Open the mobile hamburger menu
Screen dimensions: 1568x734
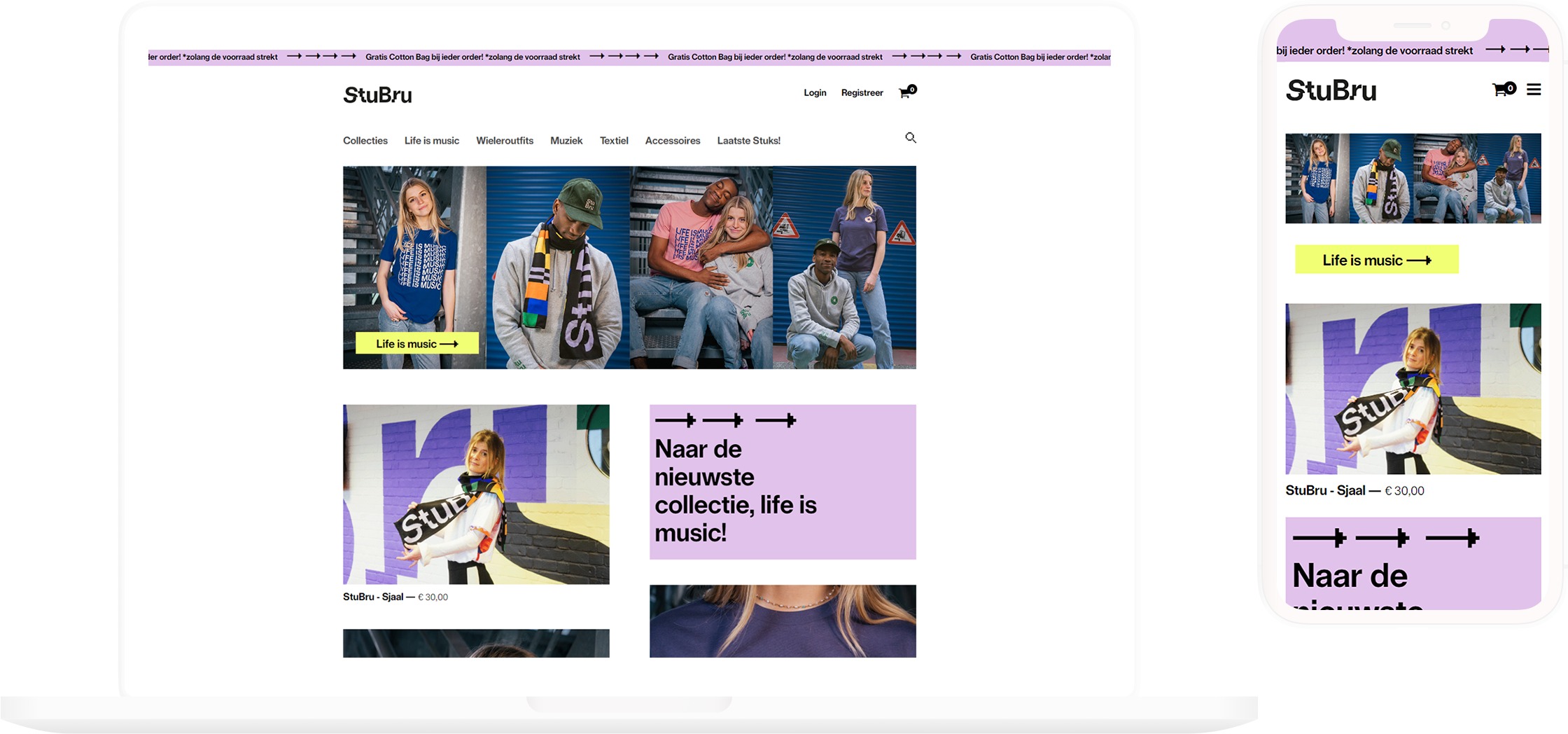click(x=1534, y=90)
